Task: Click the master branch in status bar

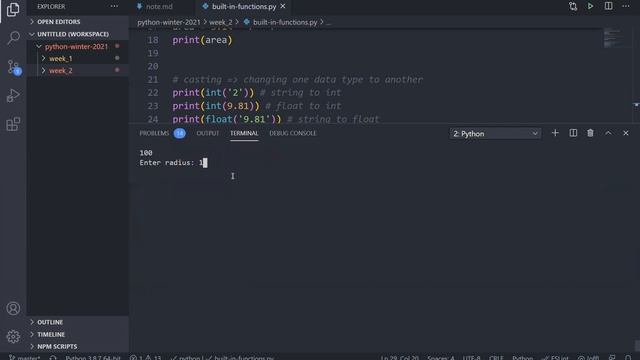Action: coord(24,358)
